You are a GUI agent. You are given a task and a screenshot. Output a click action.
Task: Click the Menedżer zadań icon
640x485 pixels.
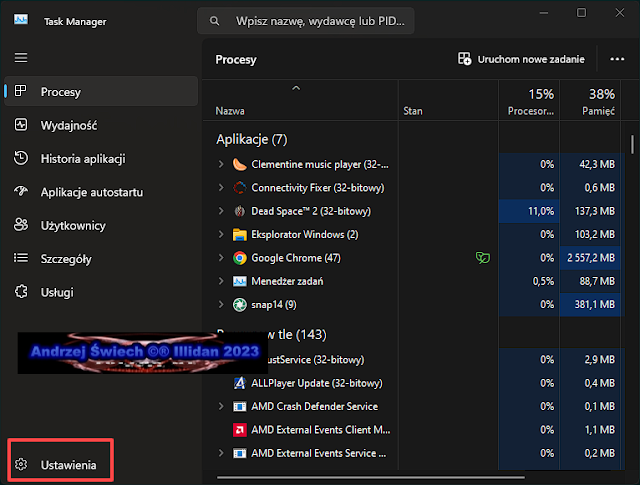tap(240, 281)
